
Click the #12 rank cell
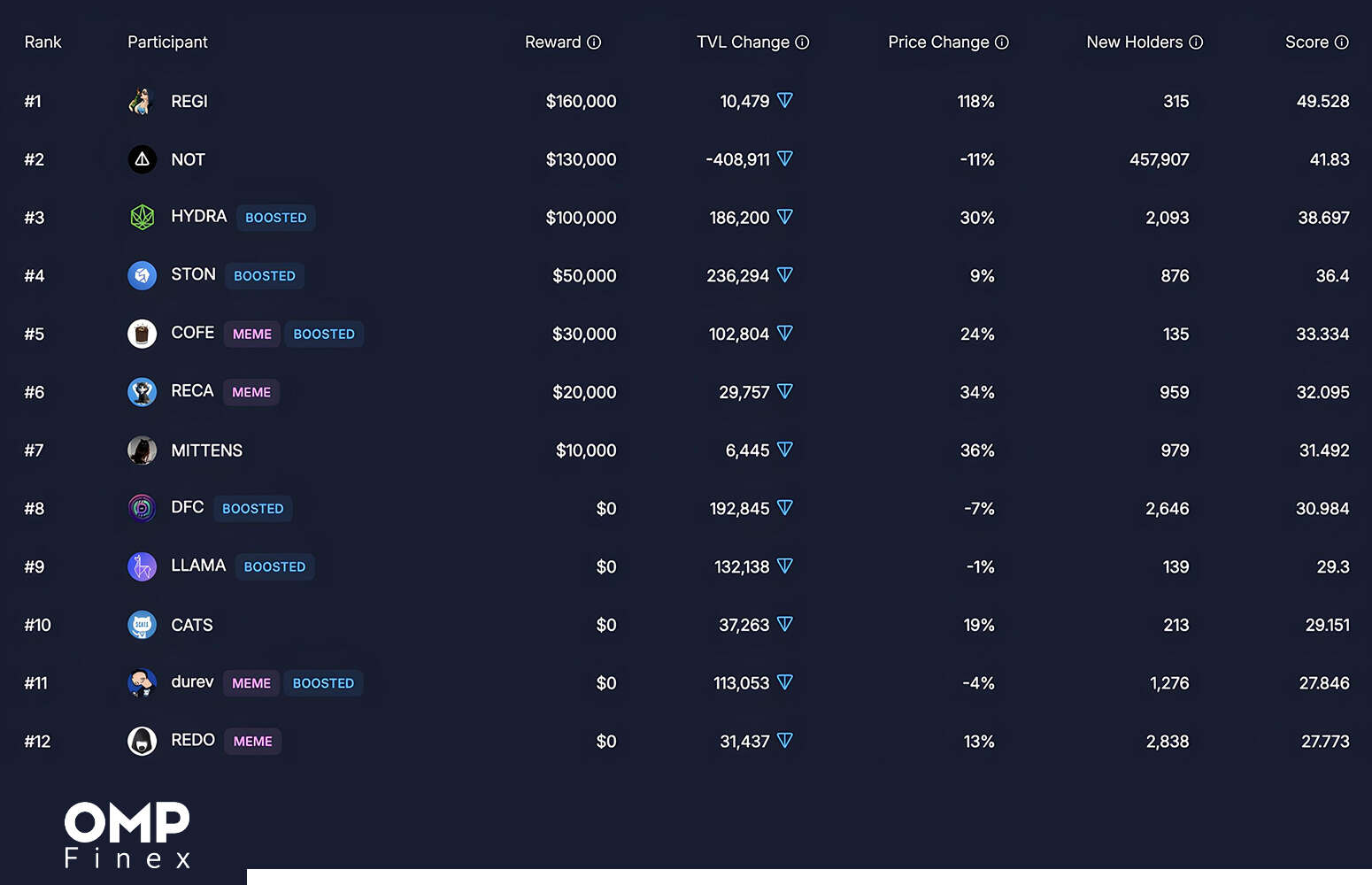pos(37,742)
